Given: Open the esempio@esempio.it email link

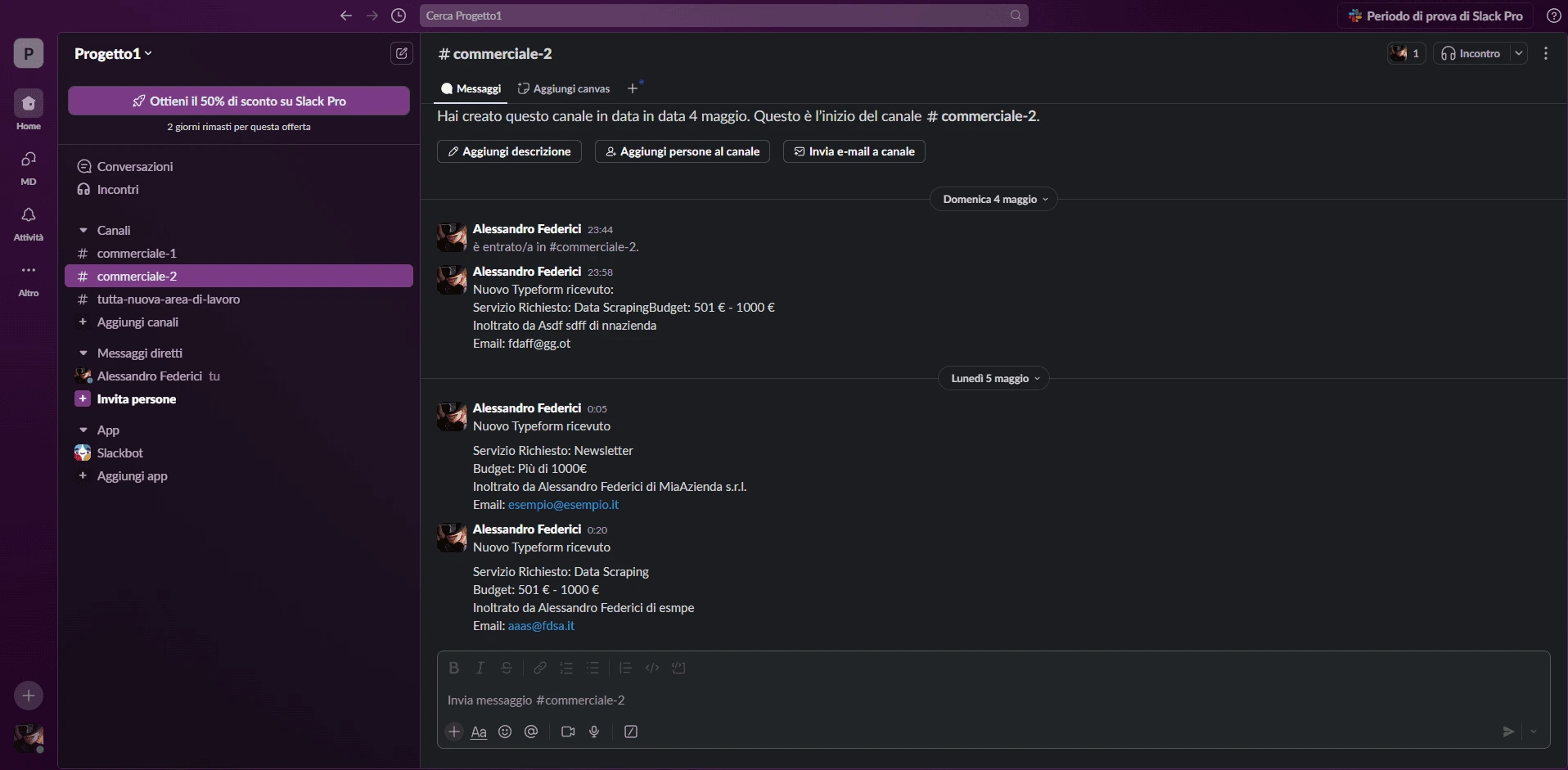Looking at the screenshot, I should [x=563, y=505].
